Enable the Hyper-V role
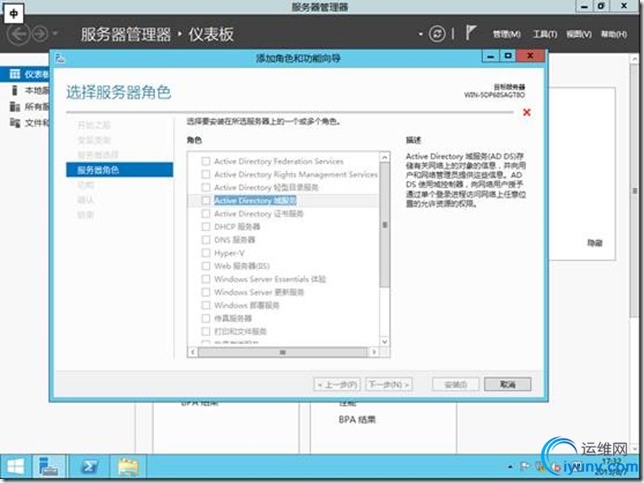This screenshot has height=483, width=644. [x=206, y=253]
